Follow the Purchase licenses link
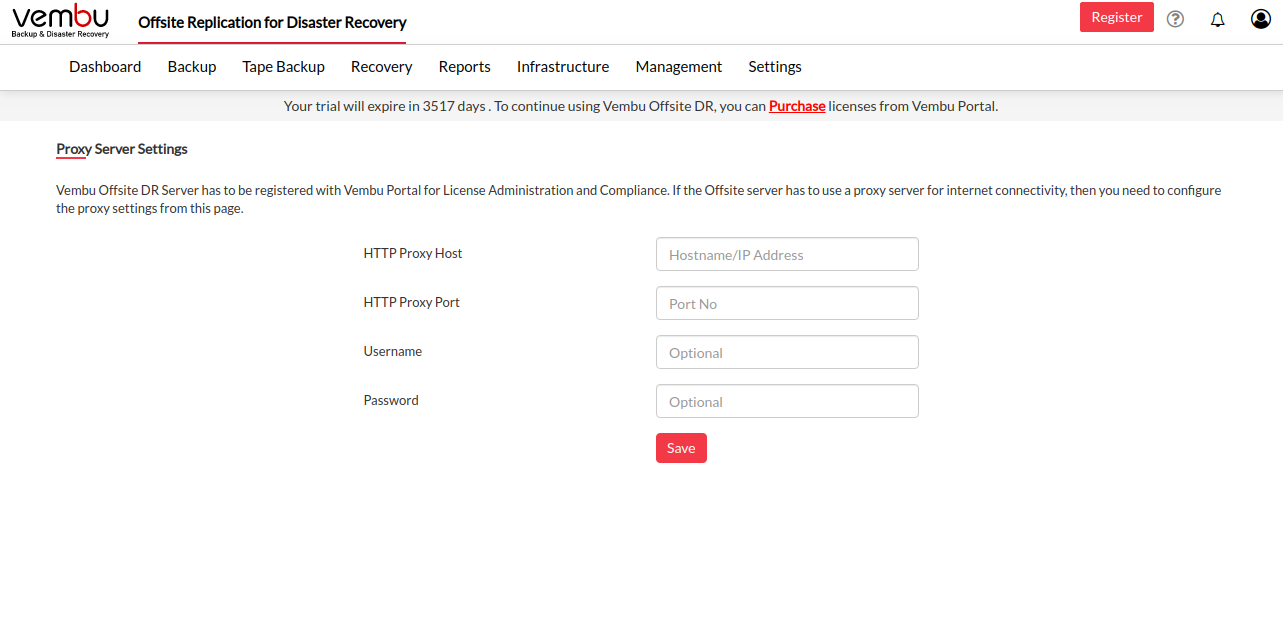The width and height of the screenshot is (1283, 633). tap(797, 106)
